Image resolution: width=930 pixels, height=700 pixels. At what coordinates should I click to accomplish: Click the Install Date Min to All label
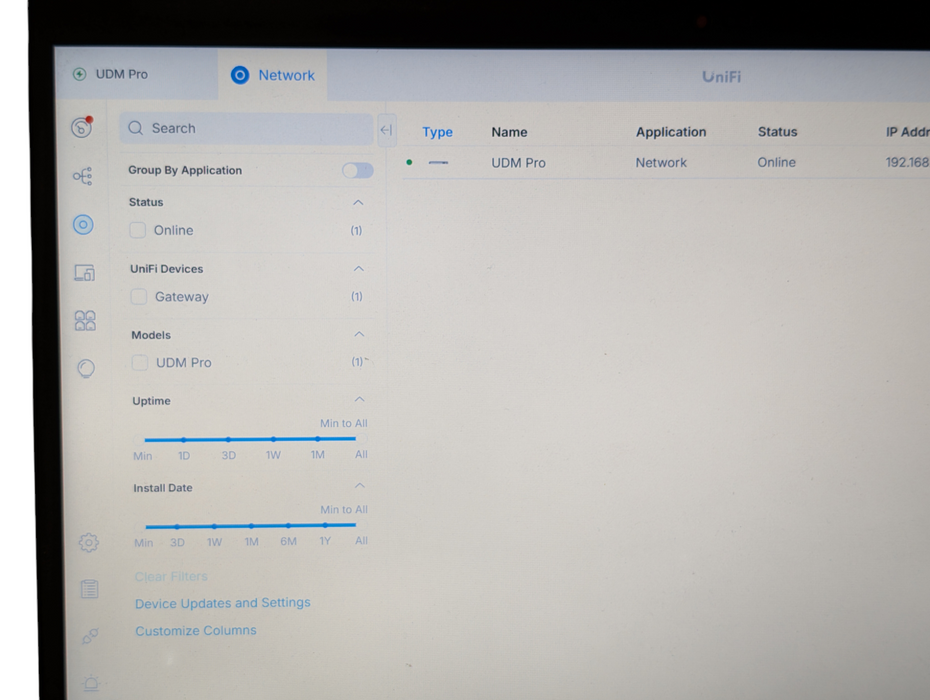pos(344,510)
